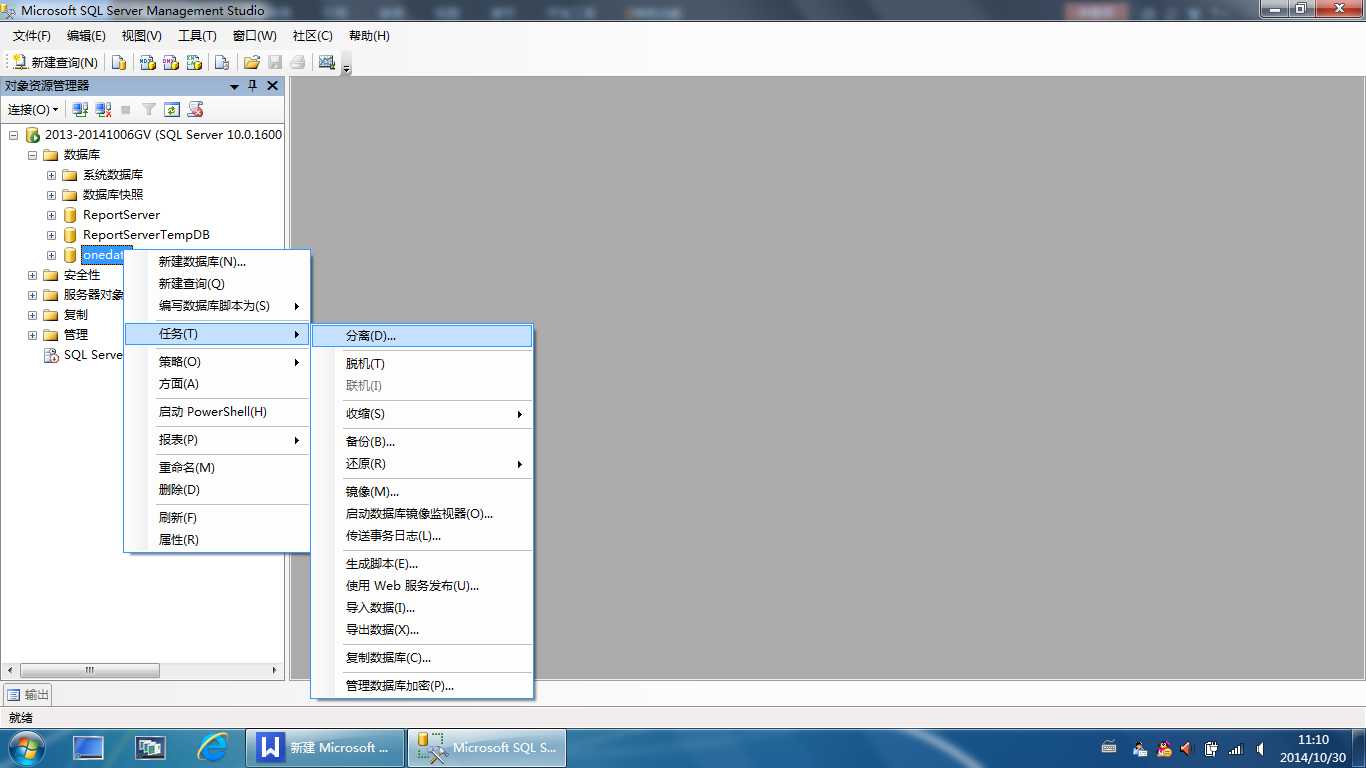Screen dimensions: 1366x768
Task: Click 删除(D) in context menu
Action: point(216,490)
